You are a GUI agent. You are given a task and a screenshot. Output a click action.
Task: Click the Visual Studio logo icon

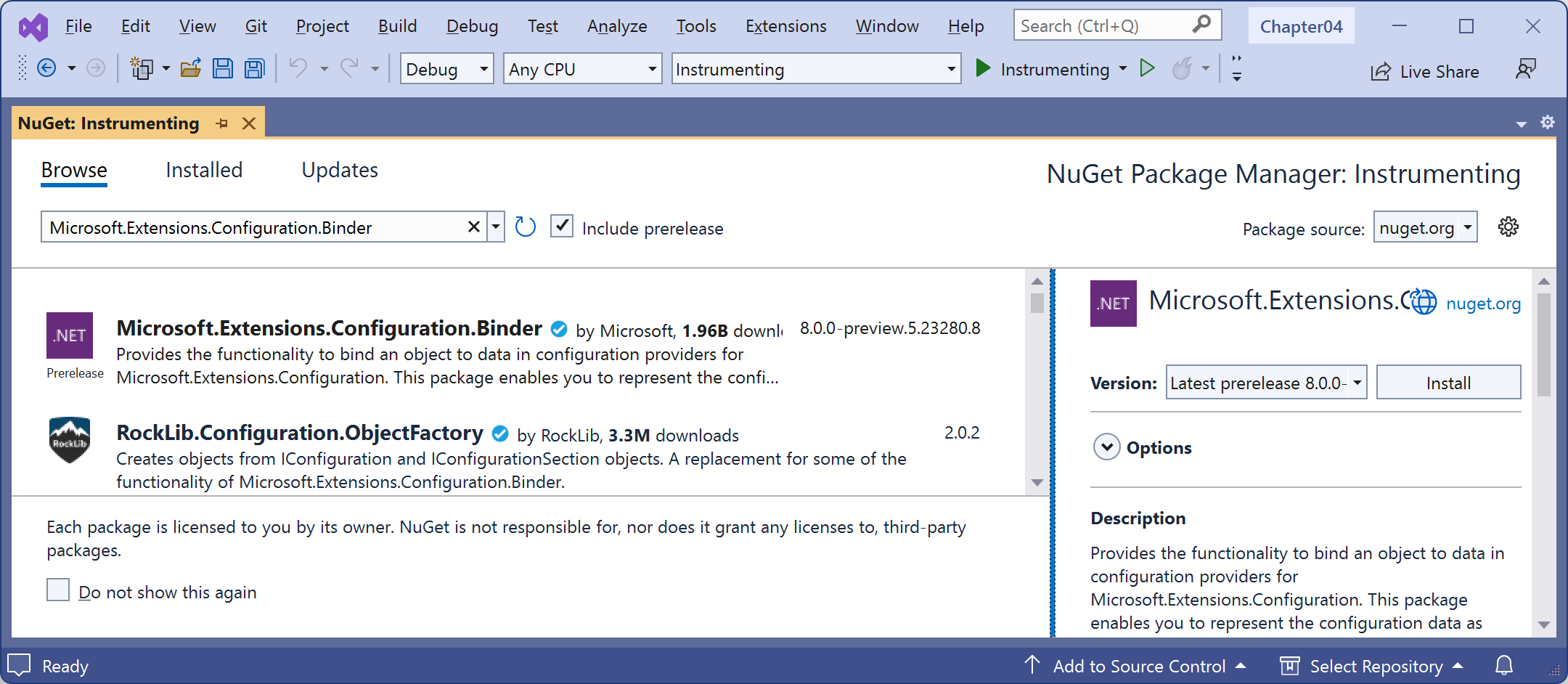pos(33,27)
